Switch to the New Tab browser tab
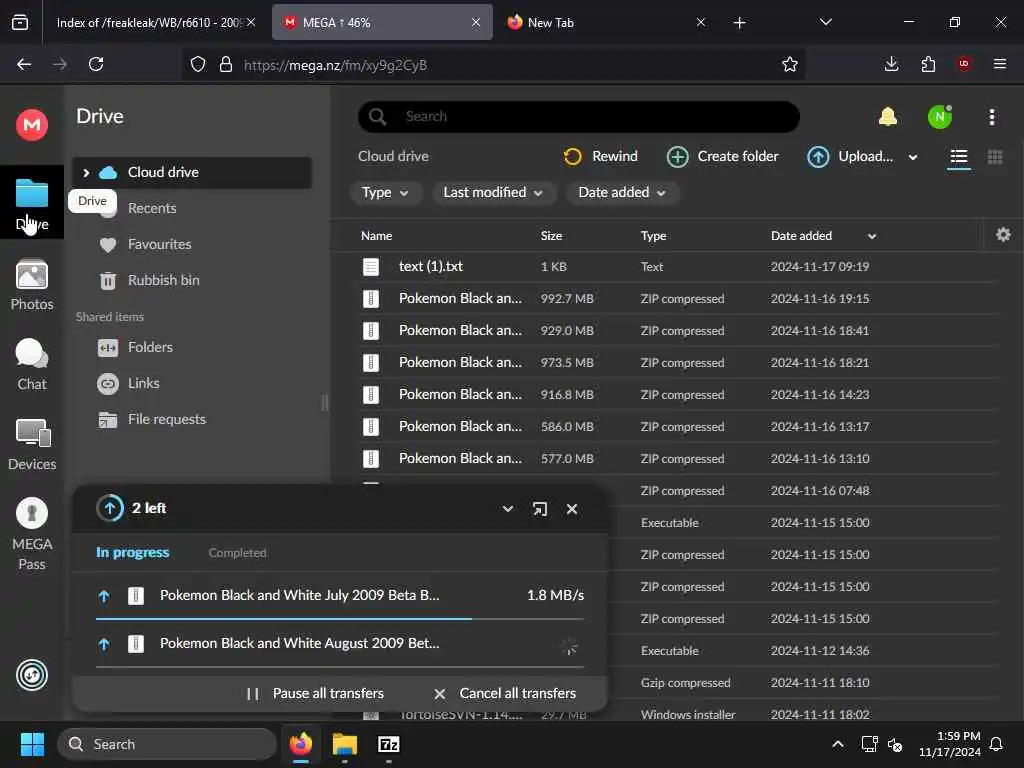 605,23
